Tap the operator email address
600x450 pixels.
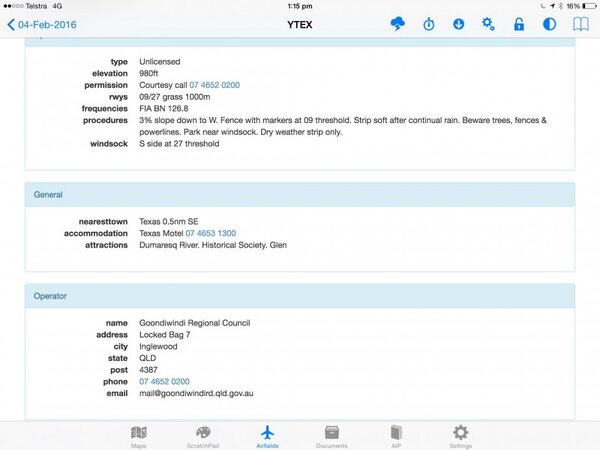(196, 393)
